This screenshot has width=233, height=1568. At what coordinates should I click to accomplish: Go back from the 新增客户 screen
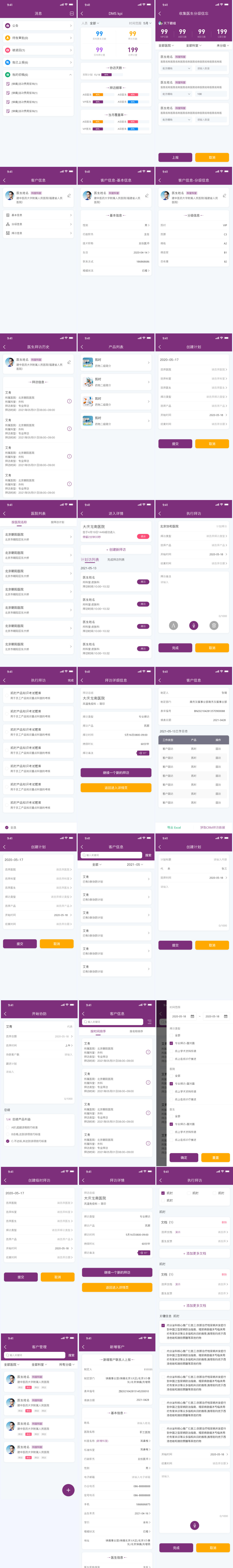83,1346
